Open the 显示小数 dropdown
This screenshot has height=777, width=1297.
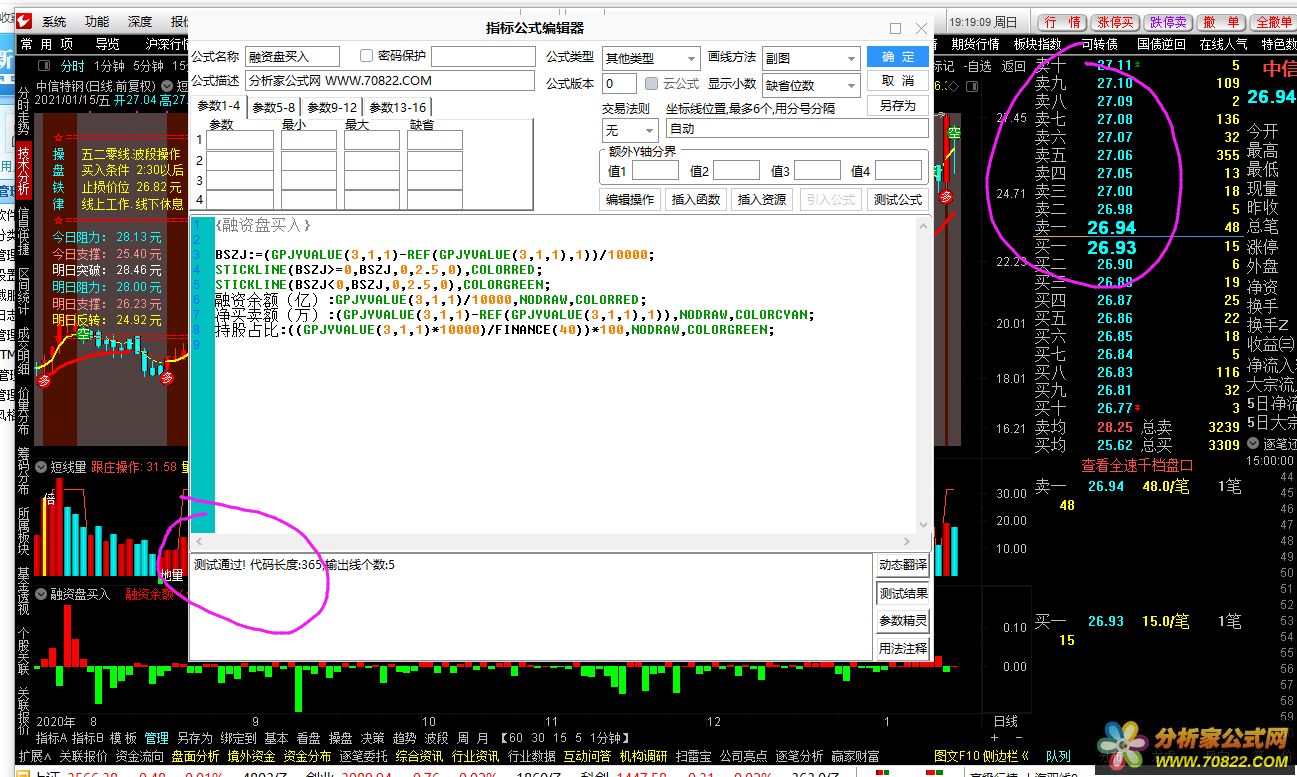(x=810, y=85)
